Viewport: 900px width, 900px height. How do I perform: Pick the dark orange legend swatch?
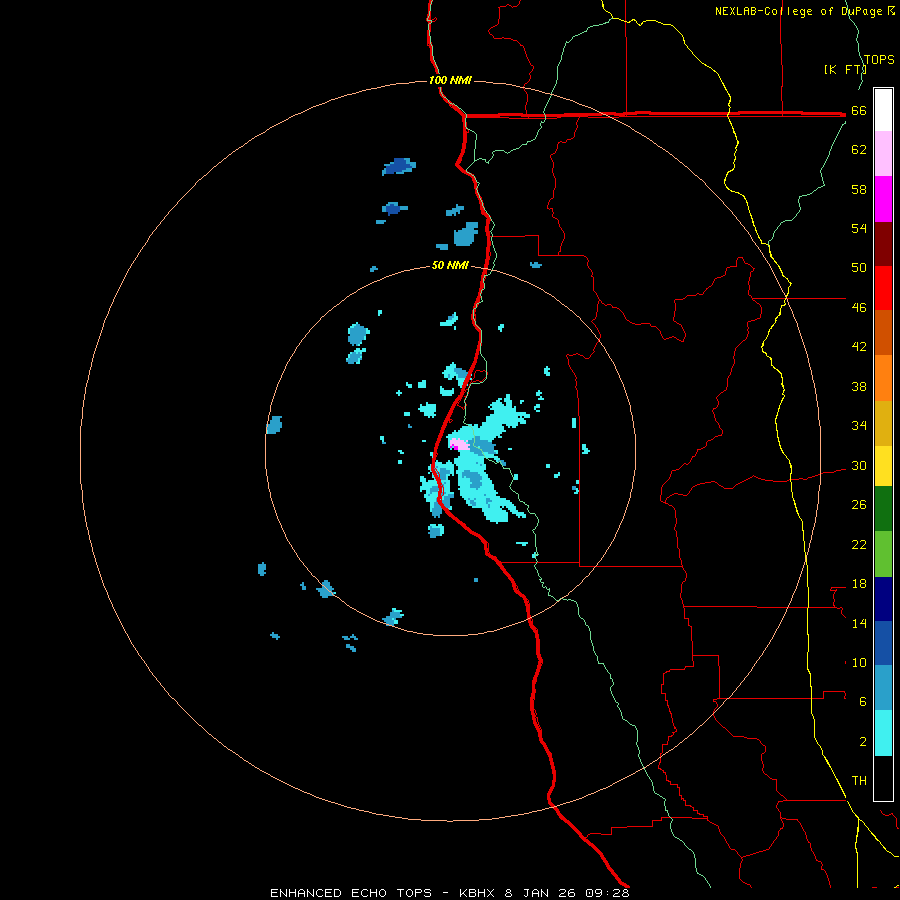(883, 333)
